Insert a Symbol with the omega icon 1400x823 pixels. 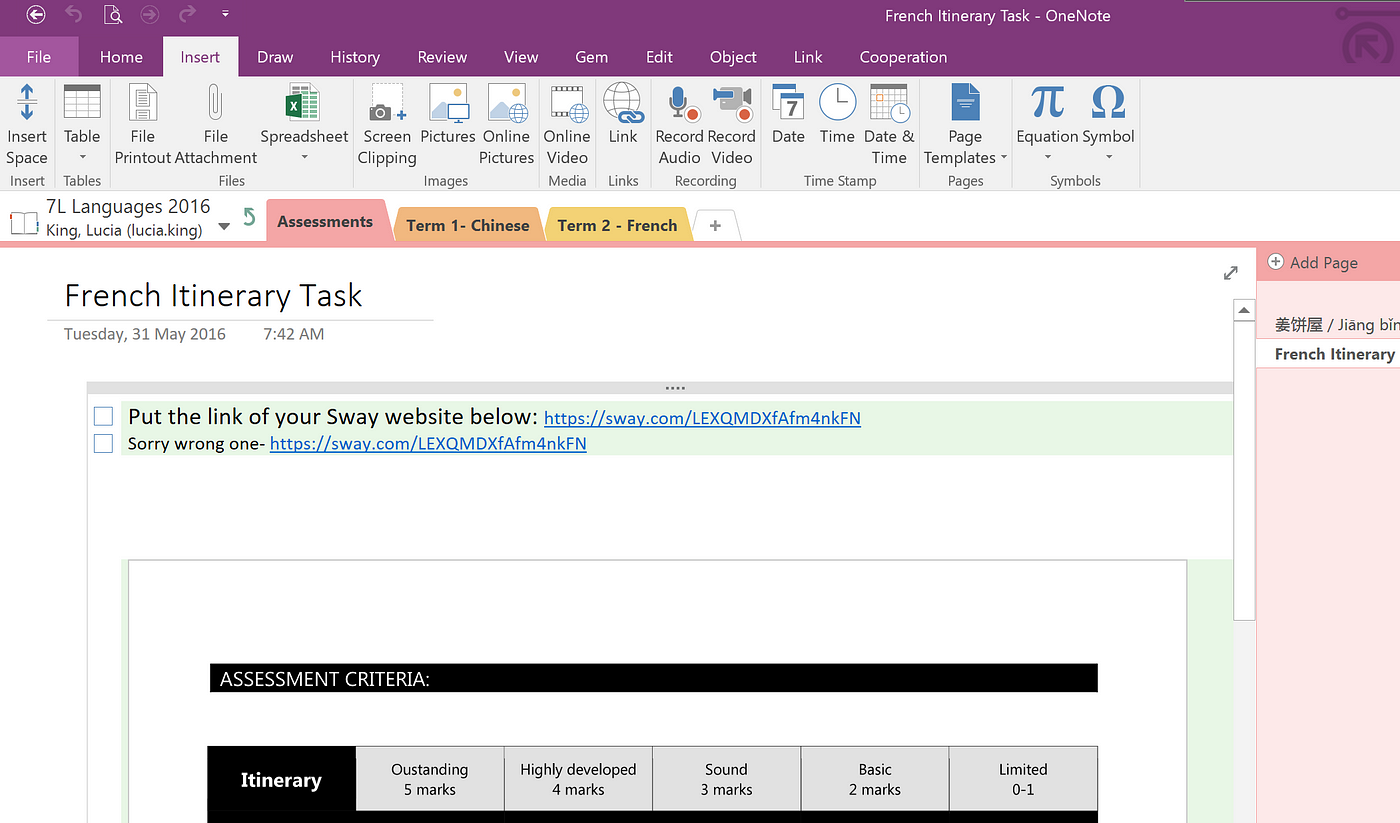tap(1109, 103)
